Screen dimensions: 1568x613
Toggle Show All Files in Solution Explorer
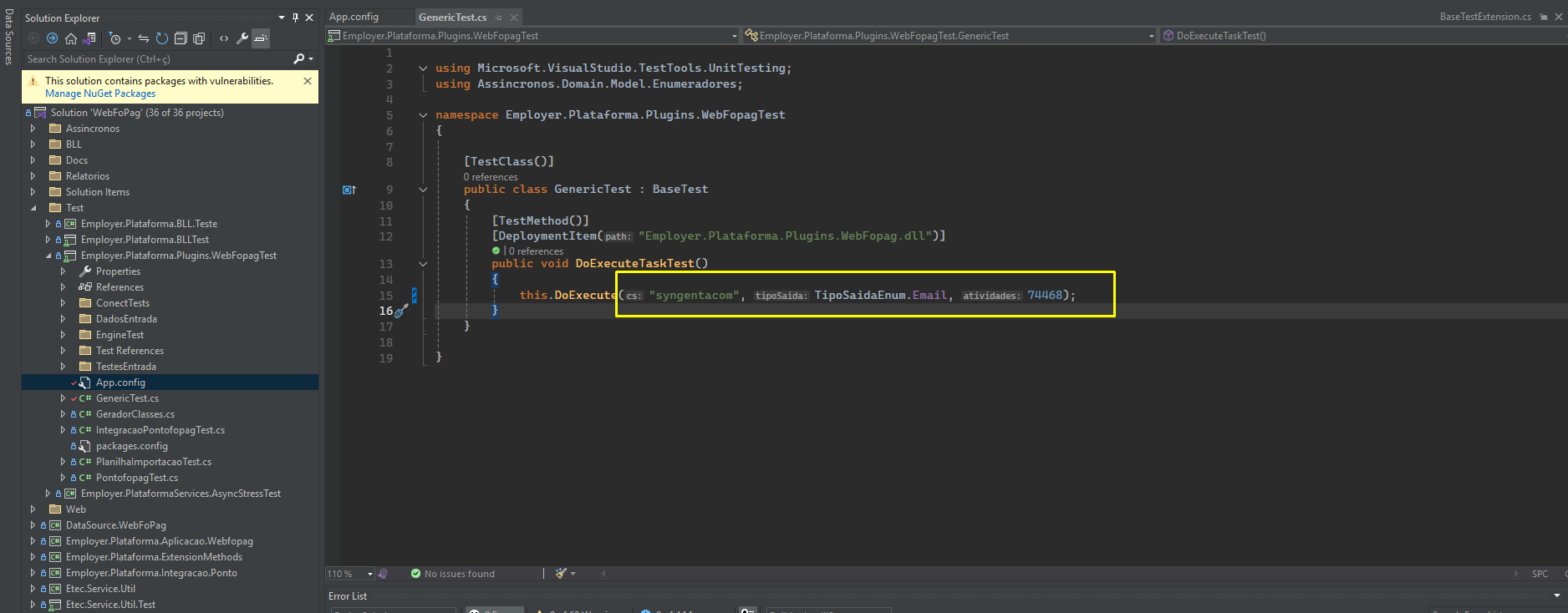(x=199, y=38)
